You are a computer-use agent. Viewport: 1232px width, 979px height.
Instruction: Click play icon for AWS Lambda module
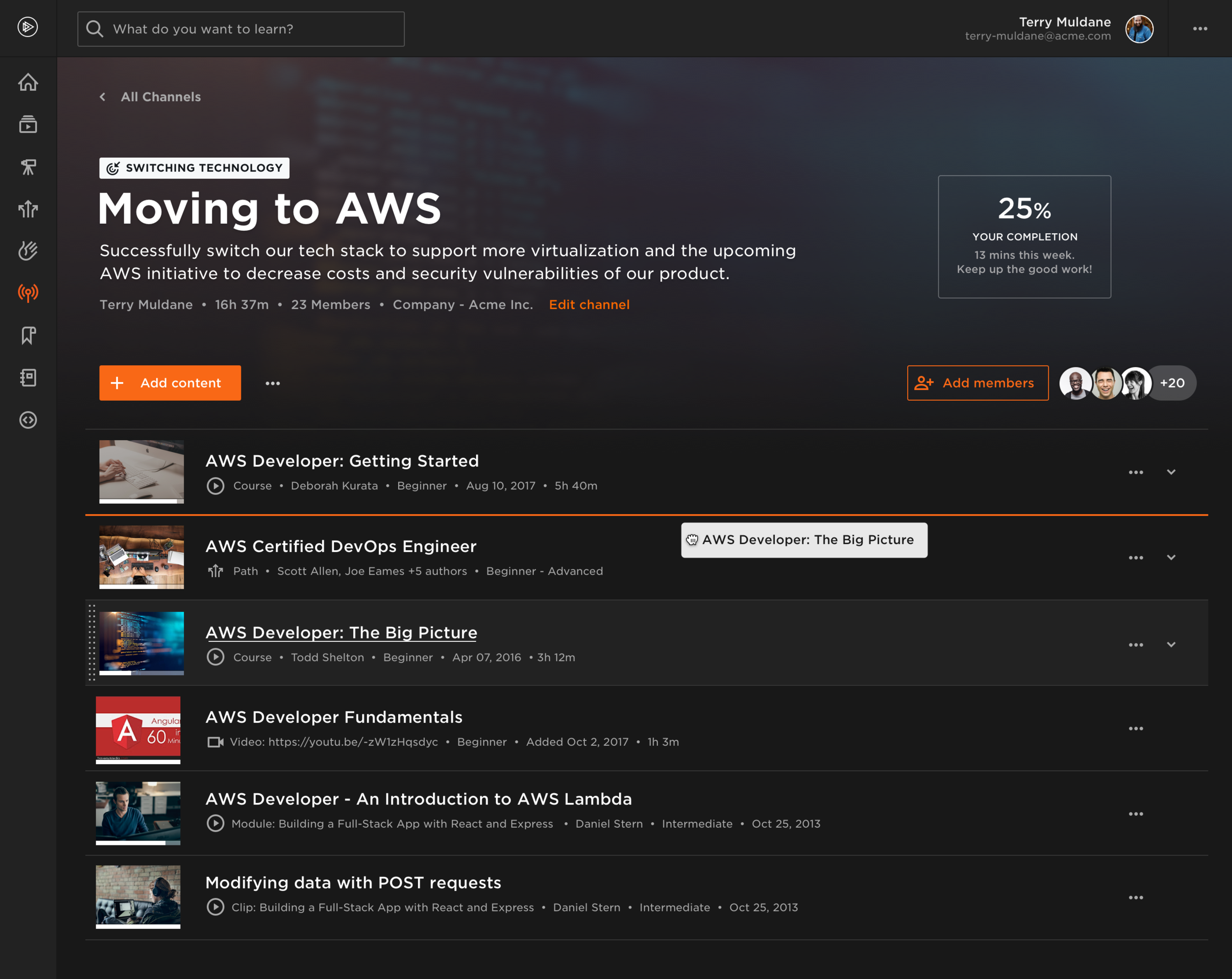click(215, 824)
